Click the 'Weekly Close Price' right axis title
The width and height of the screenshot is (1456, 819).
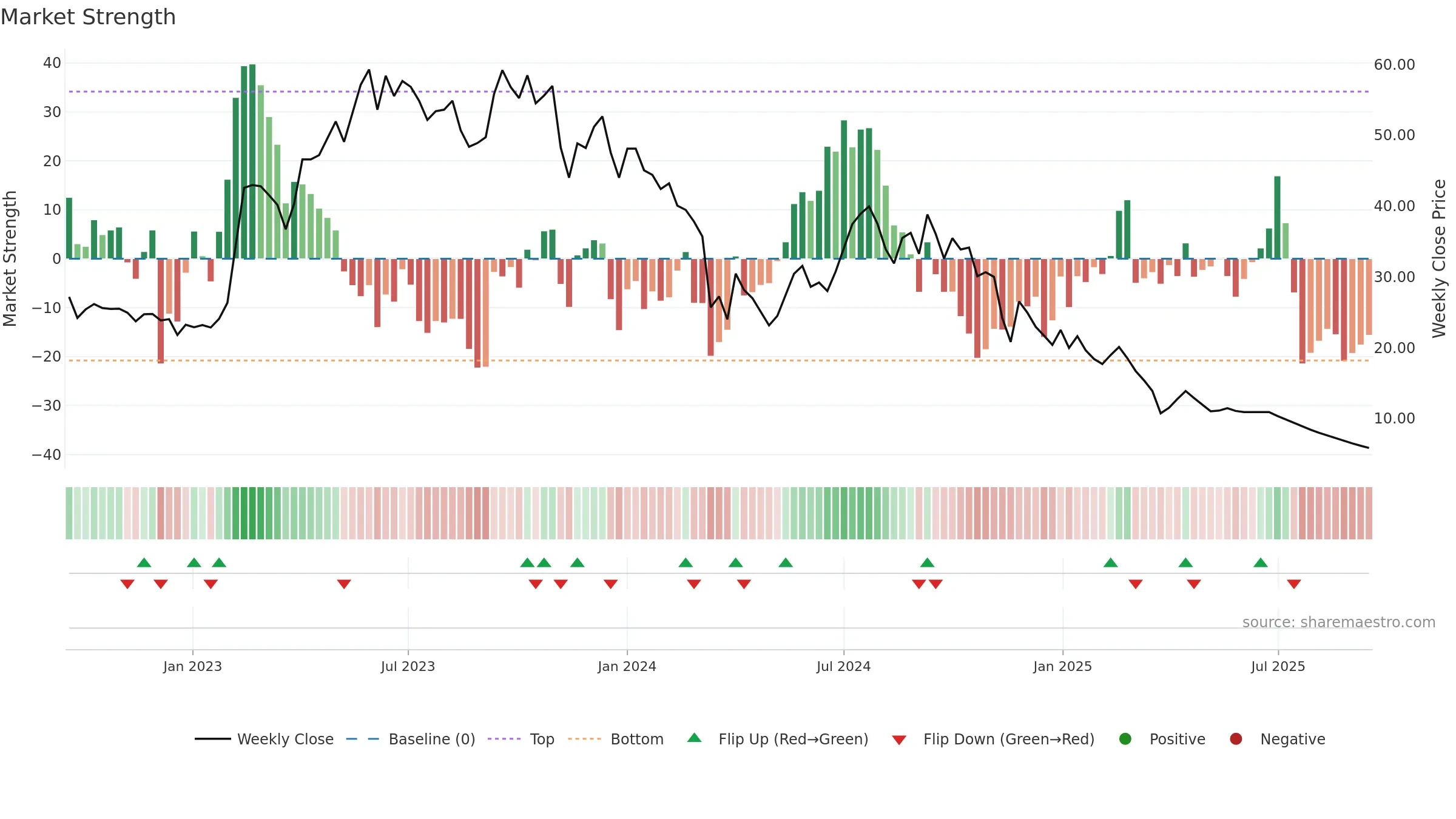(1439, 258)
